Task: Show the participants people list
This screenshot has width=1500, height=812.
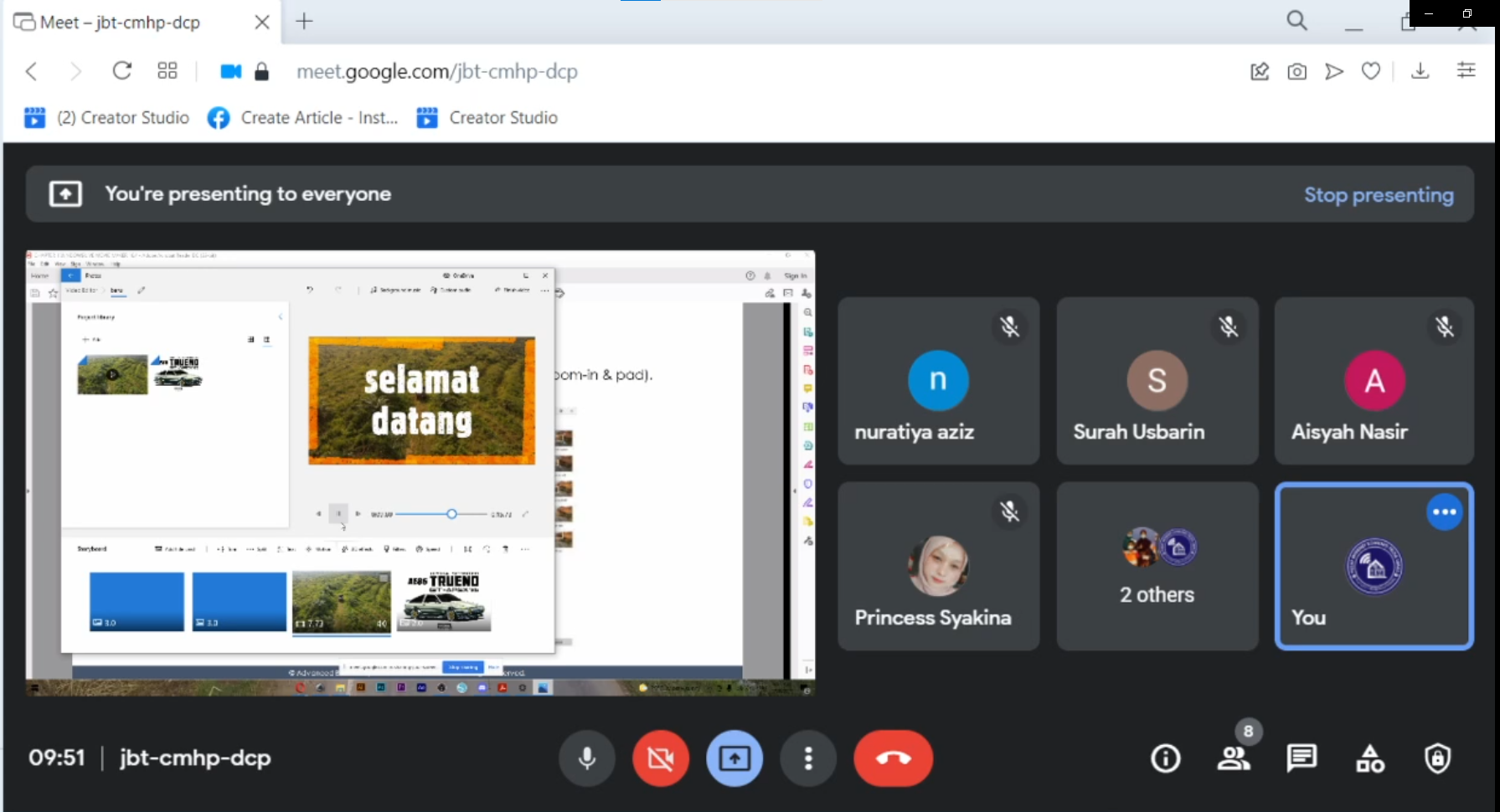Action: click(x=1233, y=758)
